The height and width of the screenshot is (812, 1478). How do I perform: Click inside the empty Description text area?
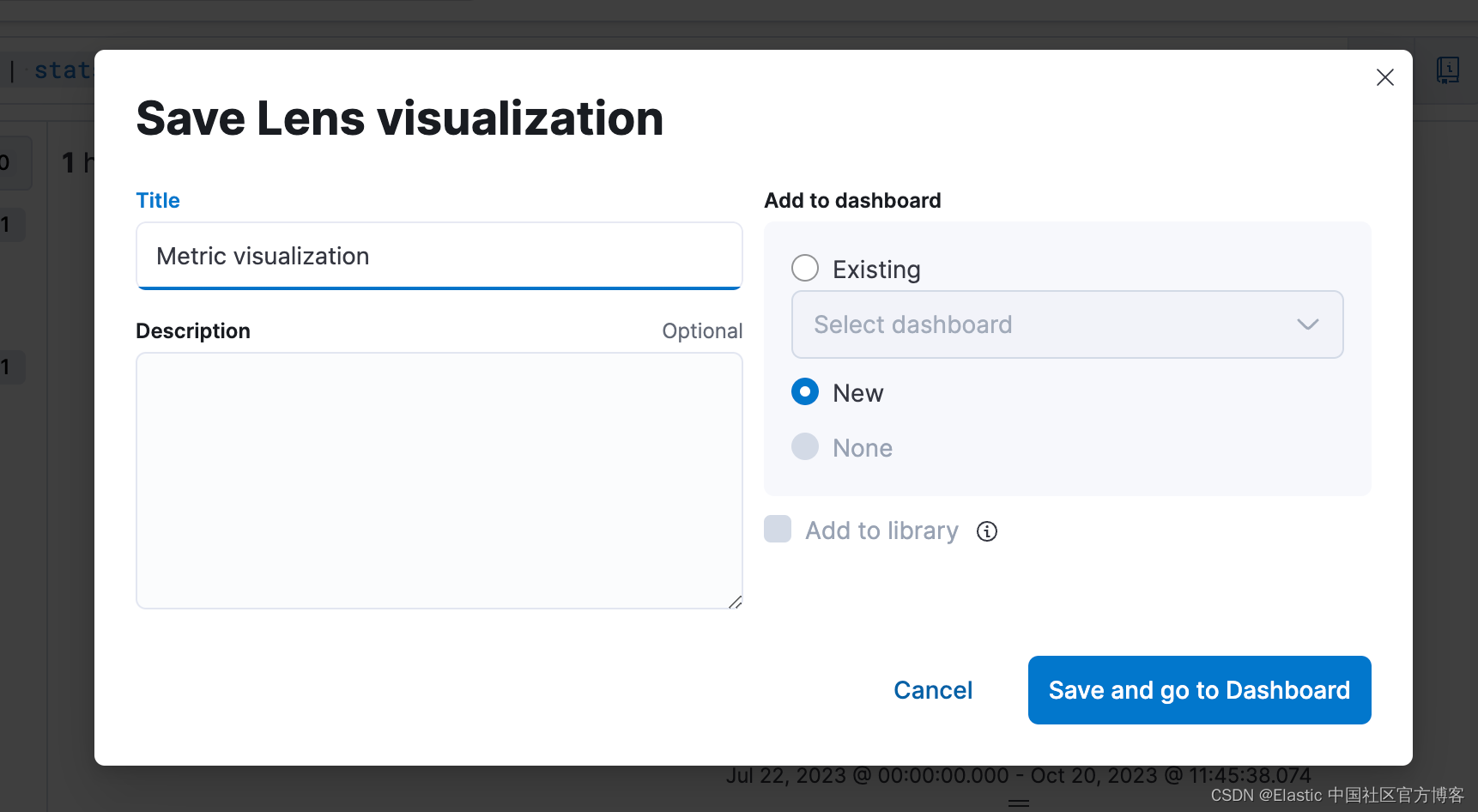click(439, 480)
